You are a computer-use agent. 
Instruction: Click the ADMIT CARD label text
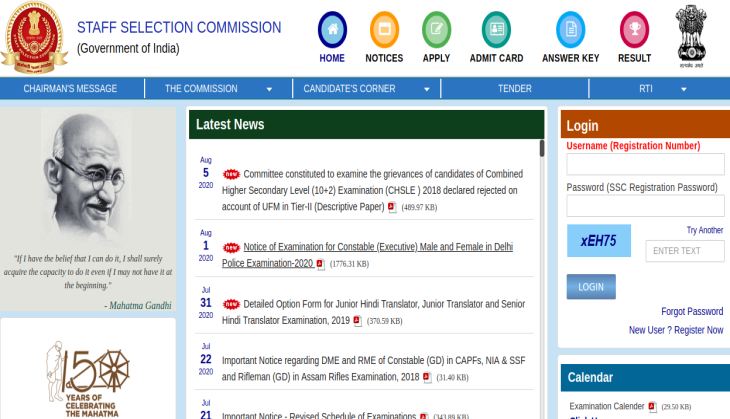pyautogui.click(x=496, y=58)
